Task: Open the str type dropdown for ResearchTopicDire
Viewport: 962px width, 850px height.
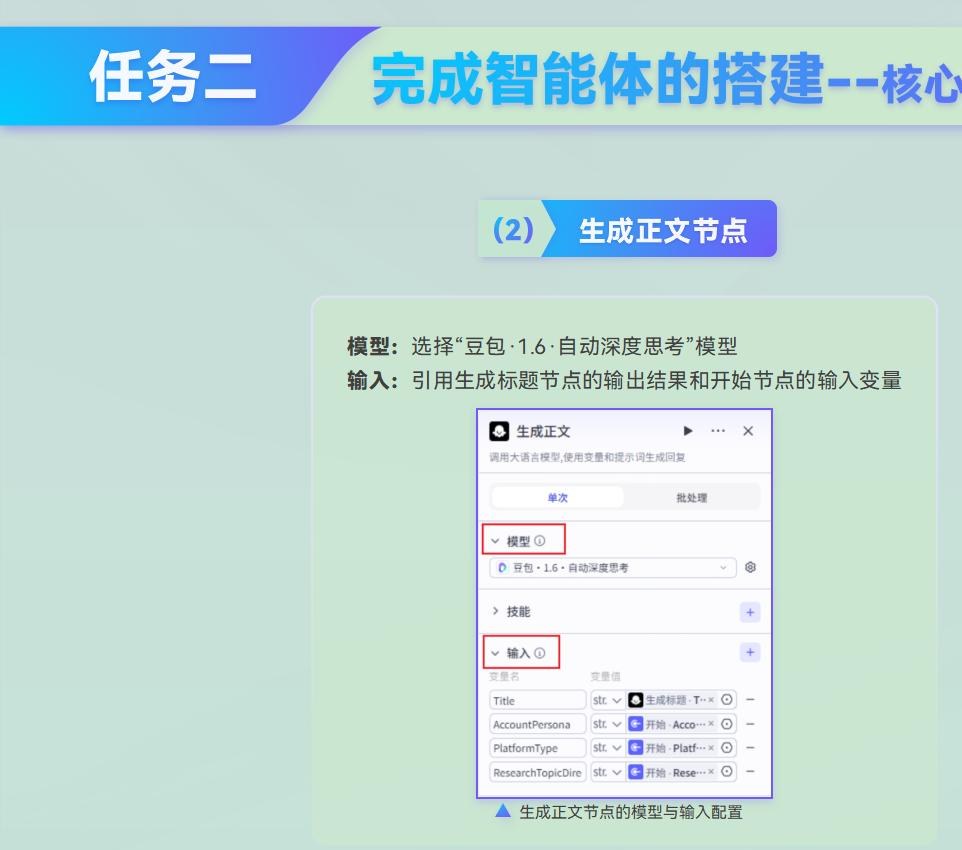Action: coord(607,772)
